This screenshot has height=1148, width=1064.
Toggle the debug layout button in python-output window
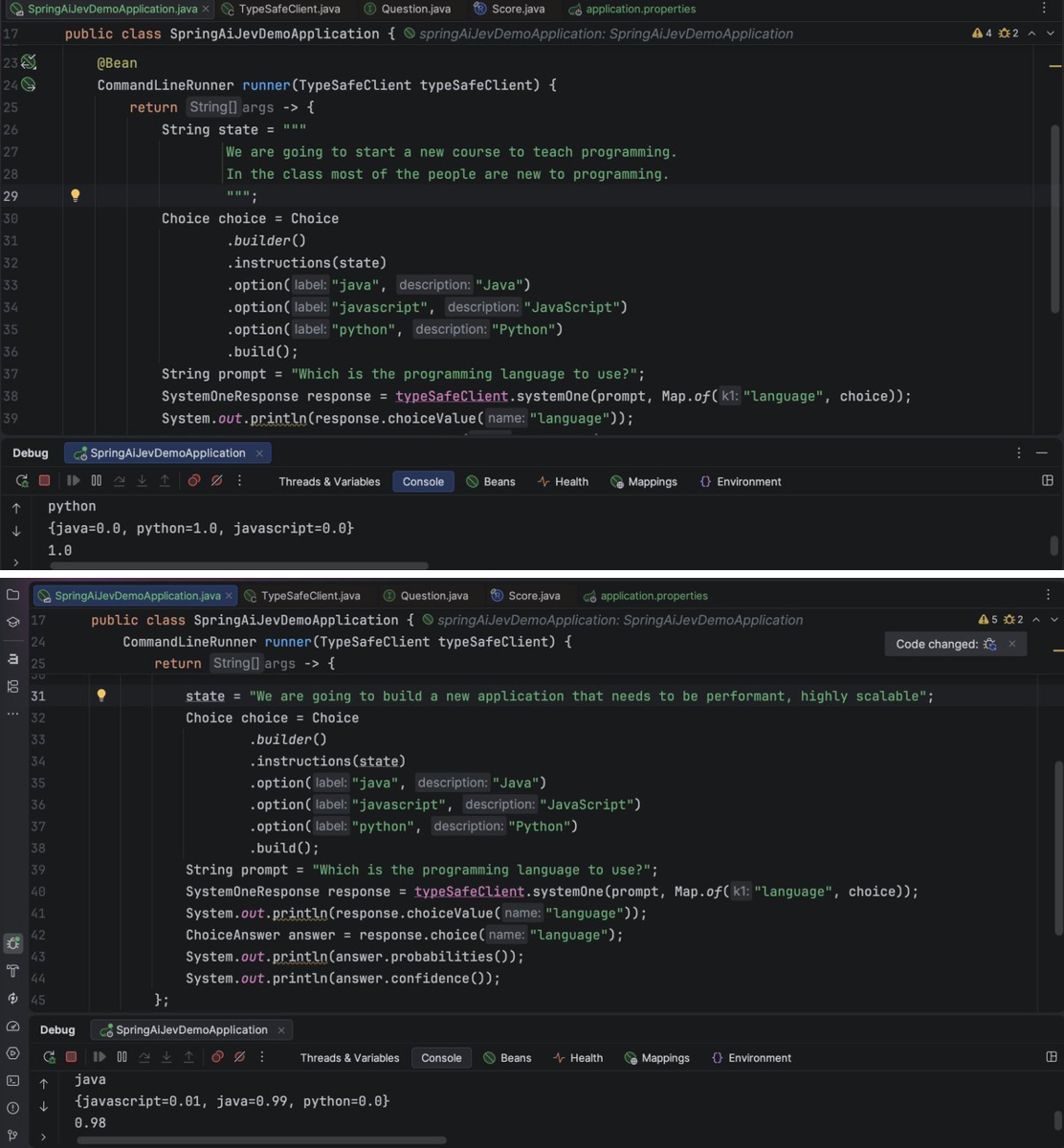pos(1047,481)
